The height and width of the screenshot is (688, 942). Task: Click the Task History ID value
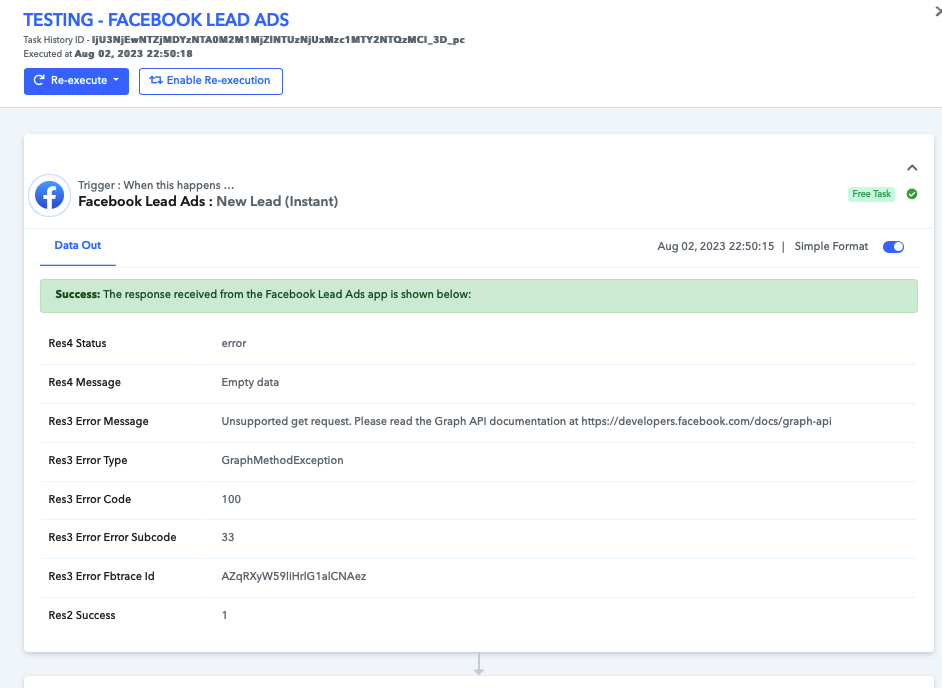[278, 40]
